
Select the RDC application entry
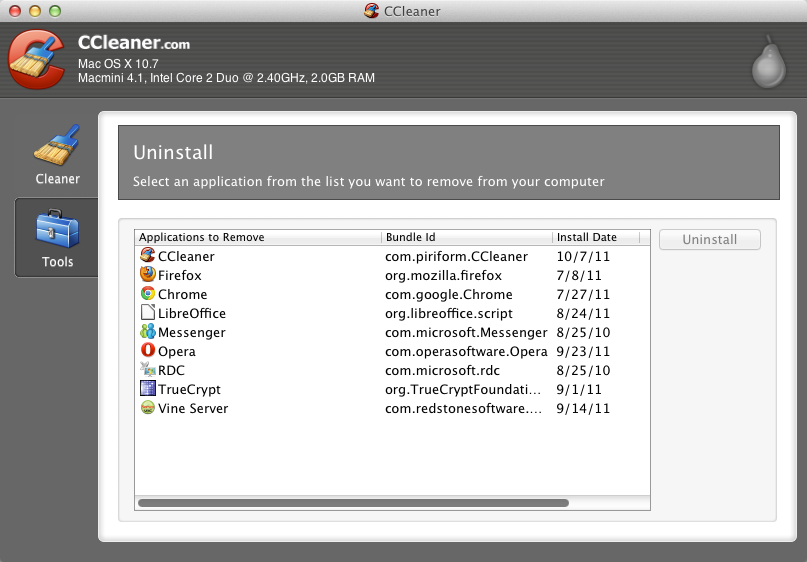pos(171,370)
